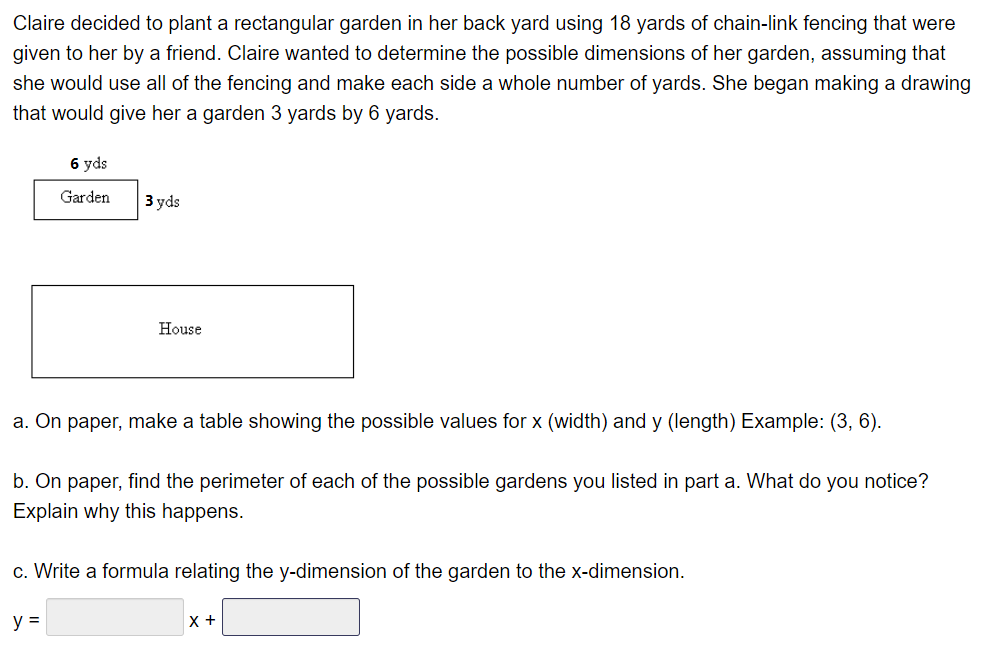
Task: Click the word House inside the large box
Action: 180,329
